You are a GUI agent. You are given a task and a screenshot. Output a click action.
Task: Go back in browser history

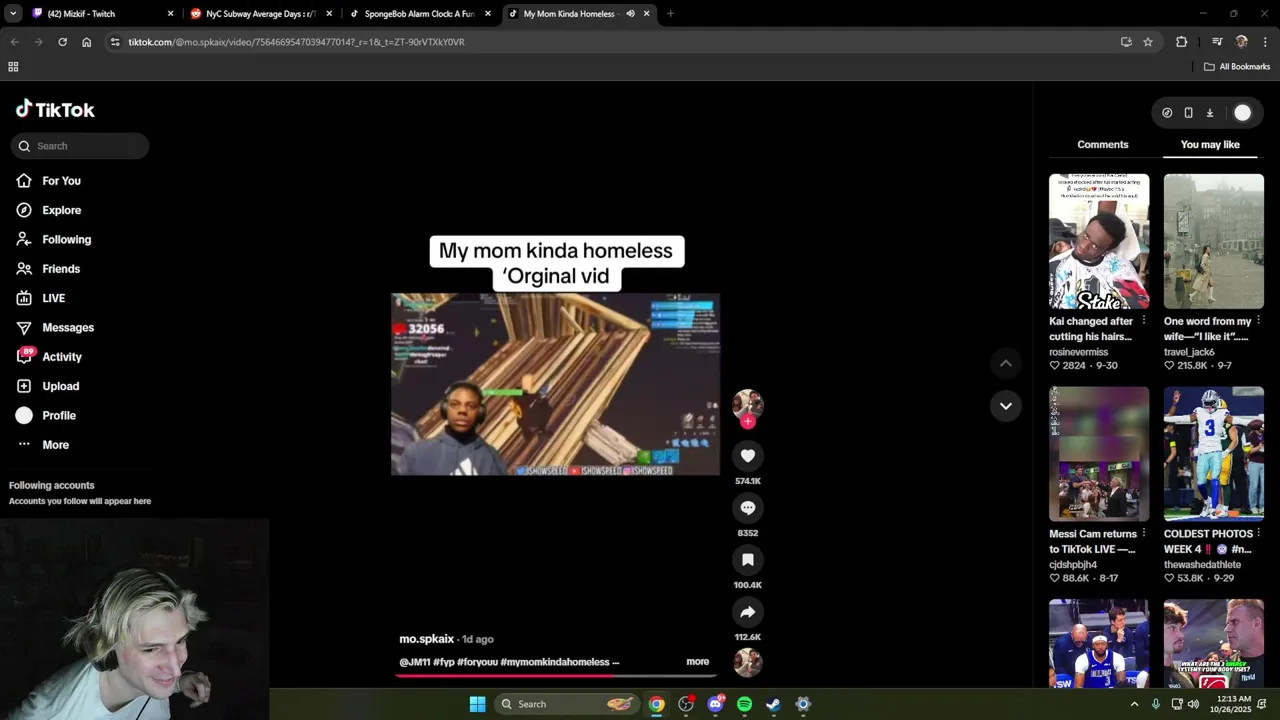(x=14, y=42)
